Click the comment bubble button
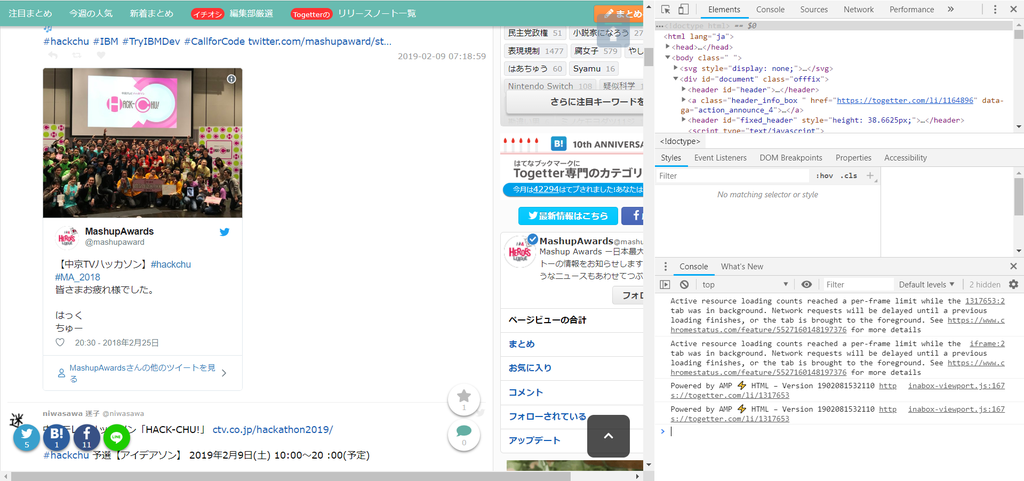Image resolution: width=1024 pixels, height=481 pixels. 464,434
